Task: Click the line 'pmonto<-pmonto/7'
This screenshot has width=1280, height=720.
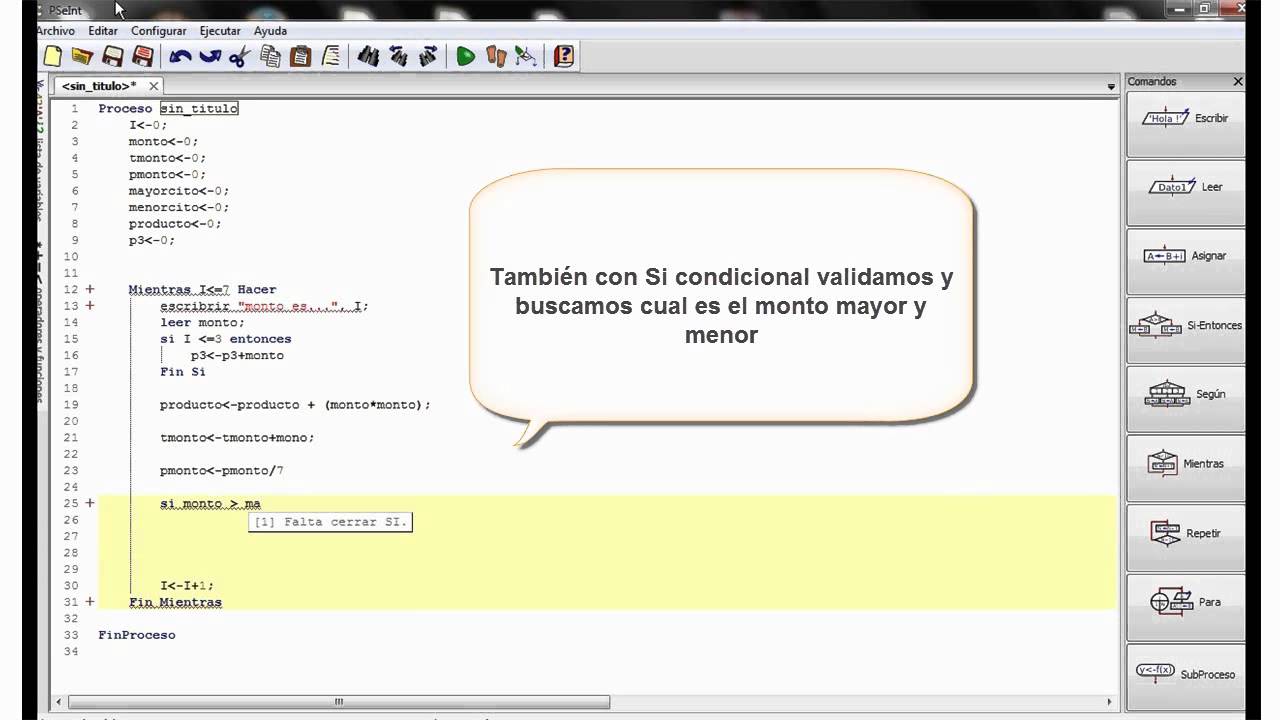Action: tap(221, 470)
